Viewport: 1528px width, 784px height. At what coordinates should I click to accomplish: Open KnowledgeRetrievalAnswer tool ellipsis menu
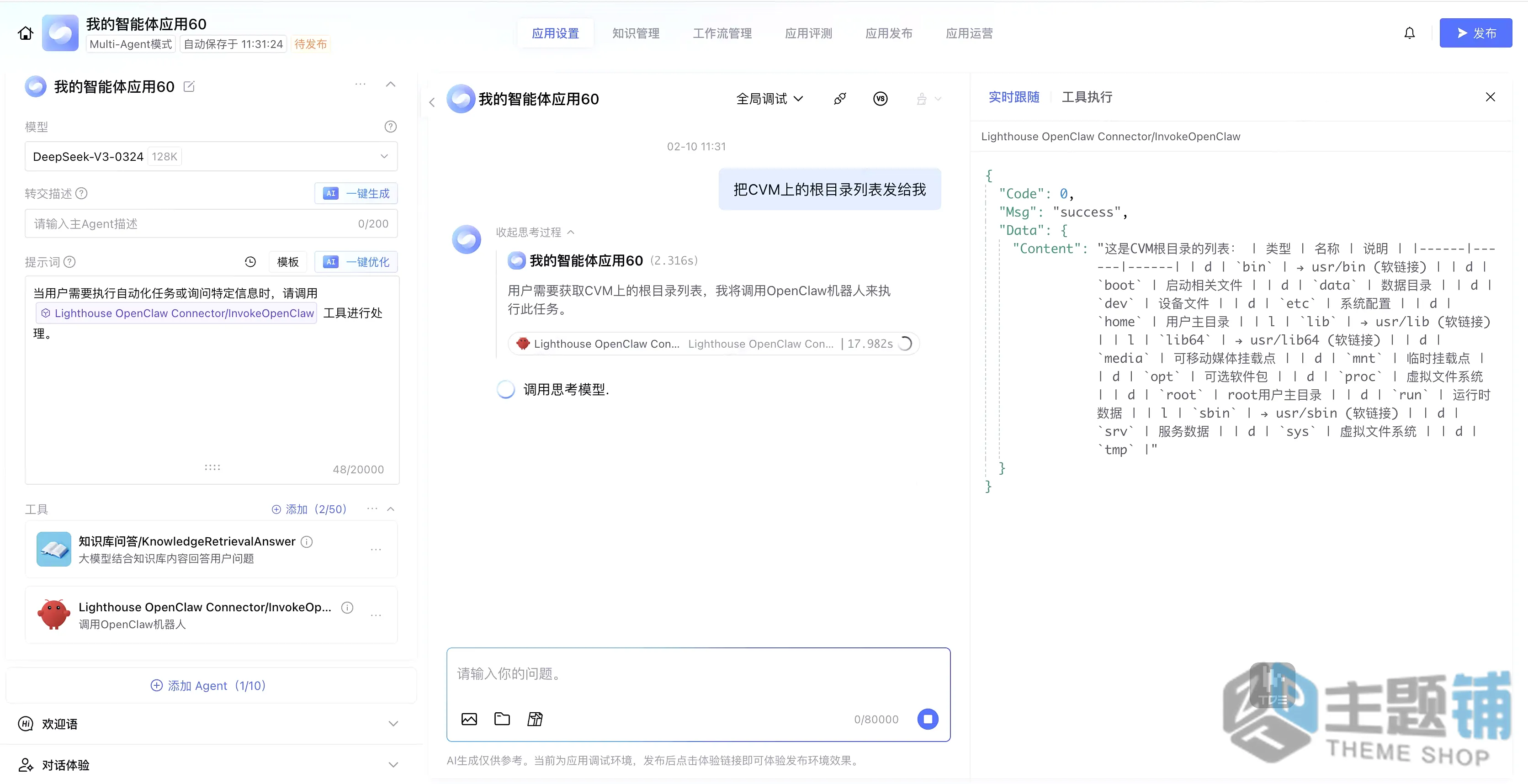[x=376, y=549]
